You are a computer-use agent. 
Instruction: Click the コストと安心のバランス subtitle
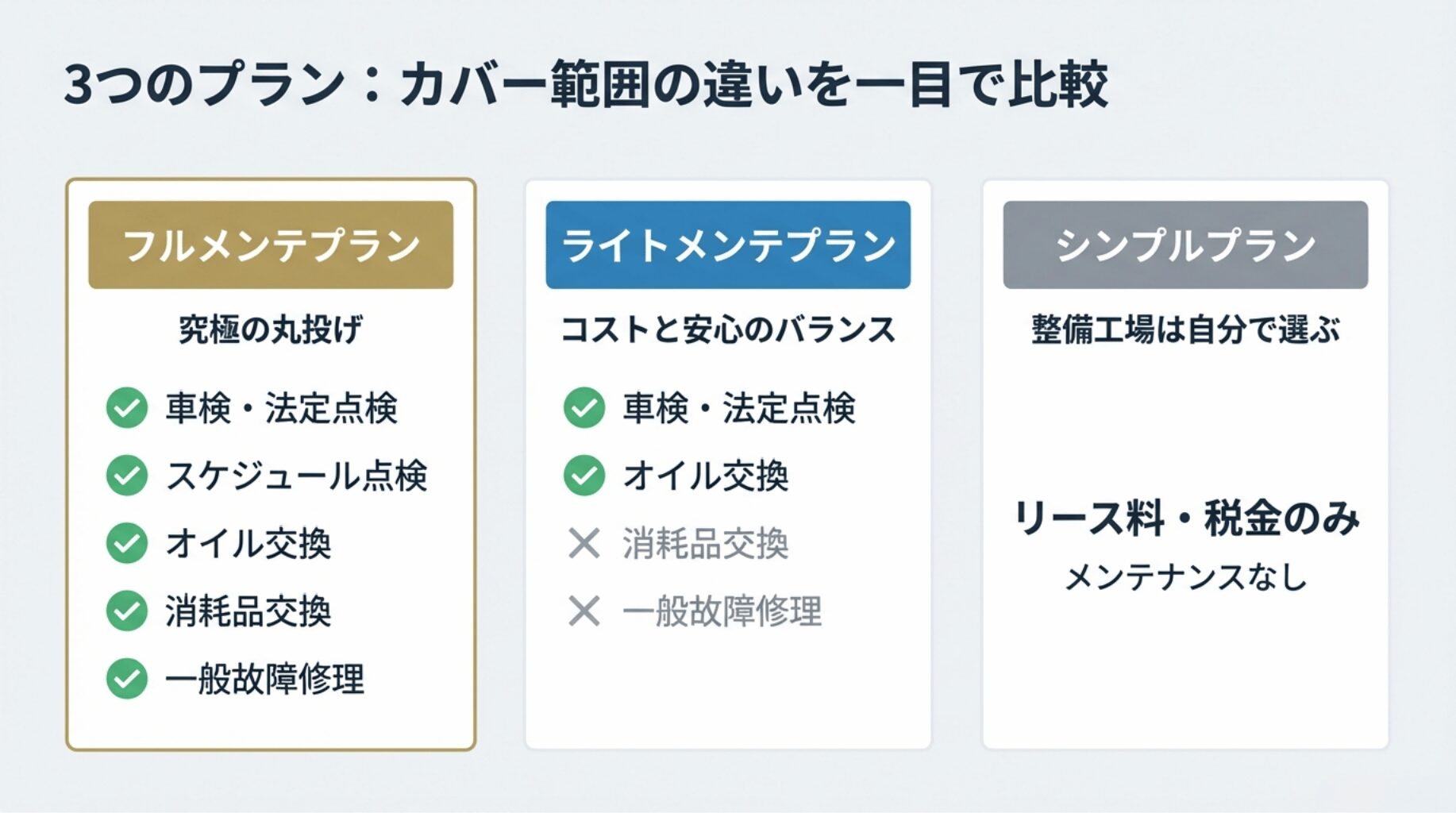coord(728,329)
